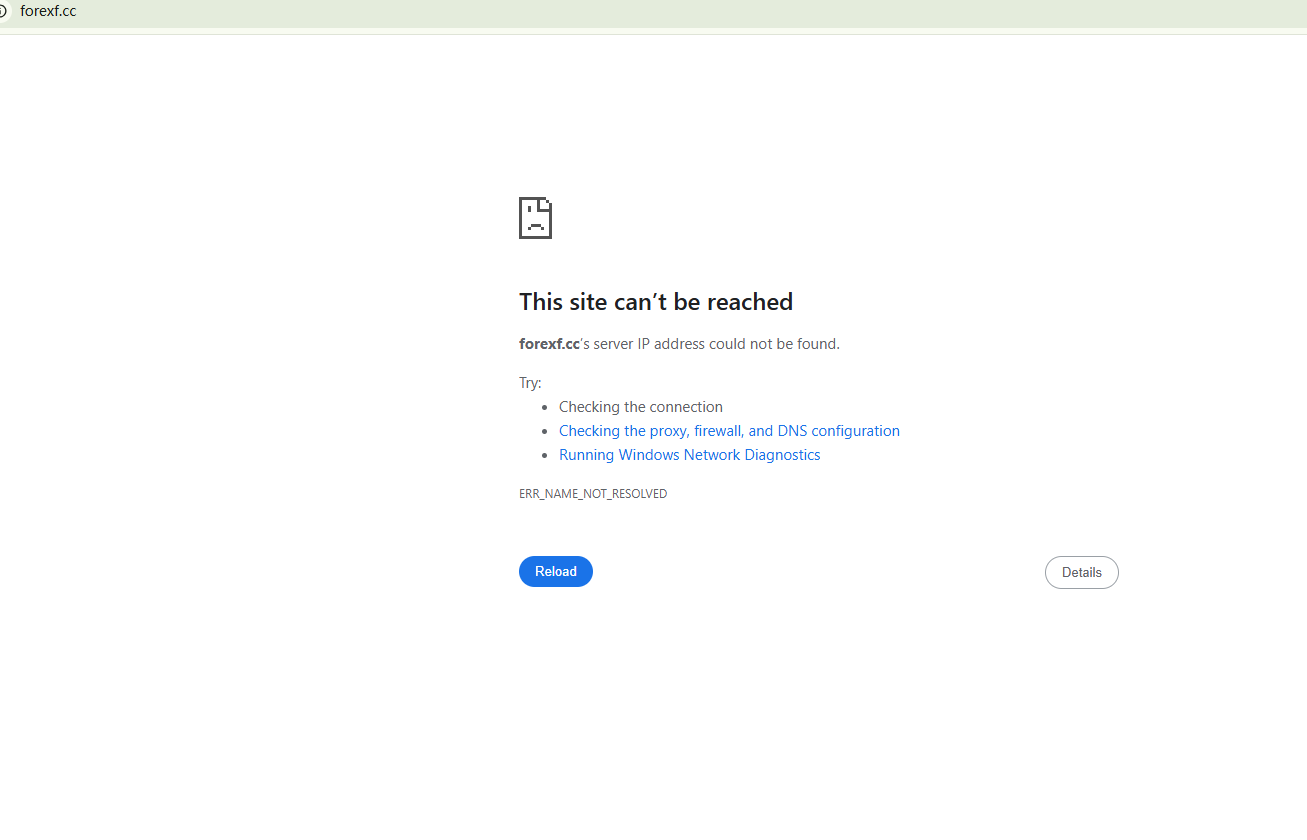Open the Details button

(1081, 572)
